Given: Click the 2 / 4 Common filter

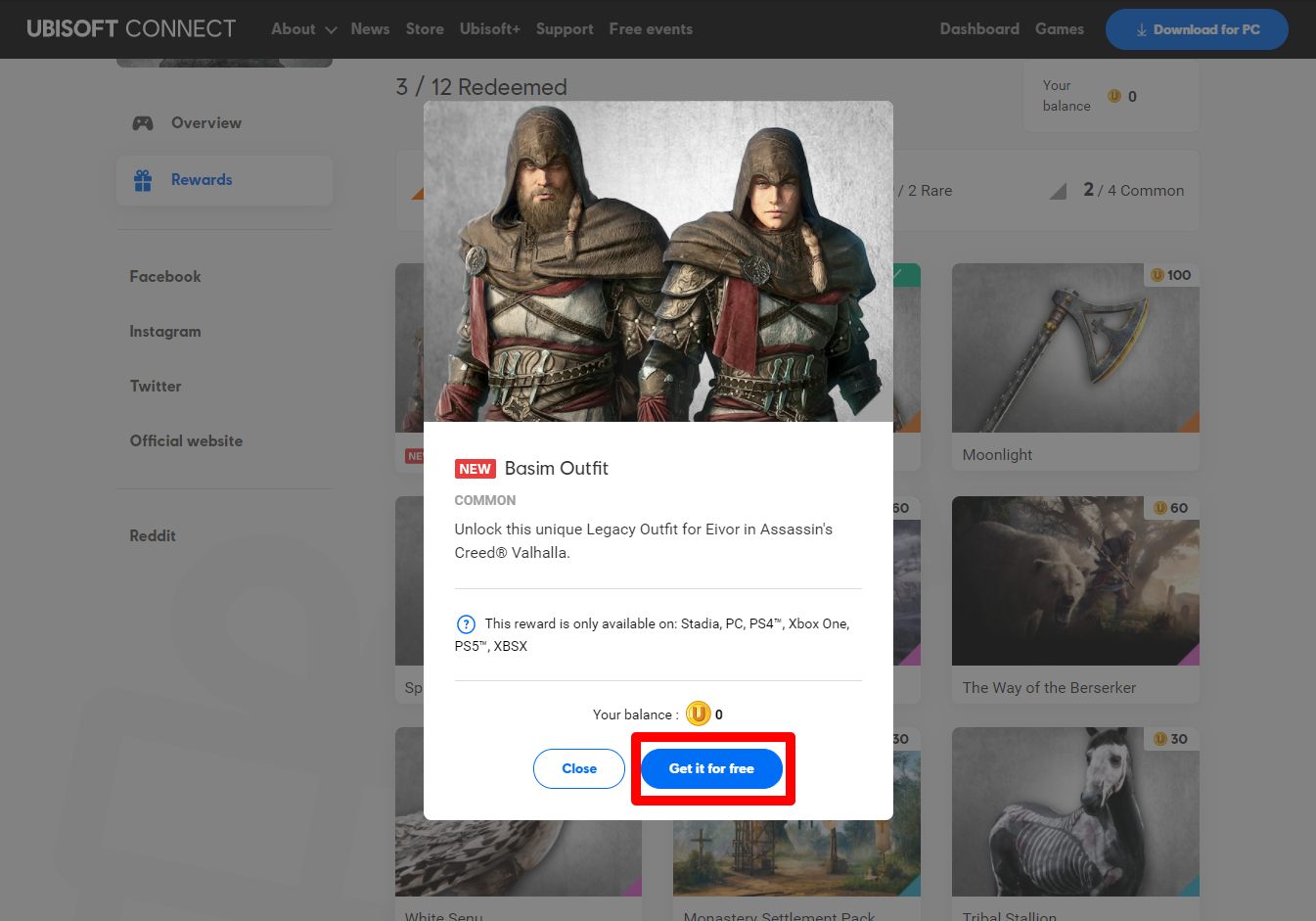Looking at the screenshot, I should click(x=1134, y=190).
